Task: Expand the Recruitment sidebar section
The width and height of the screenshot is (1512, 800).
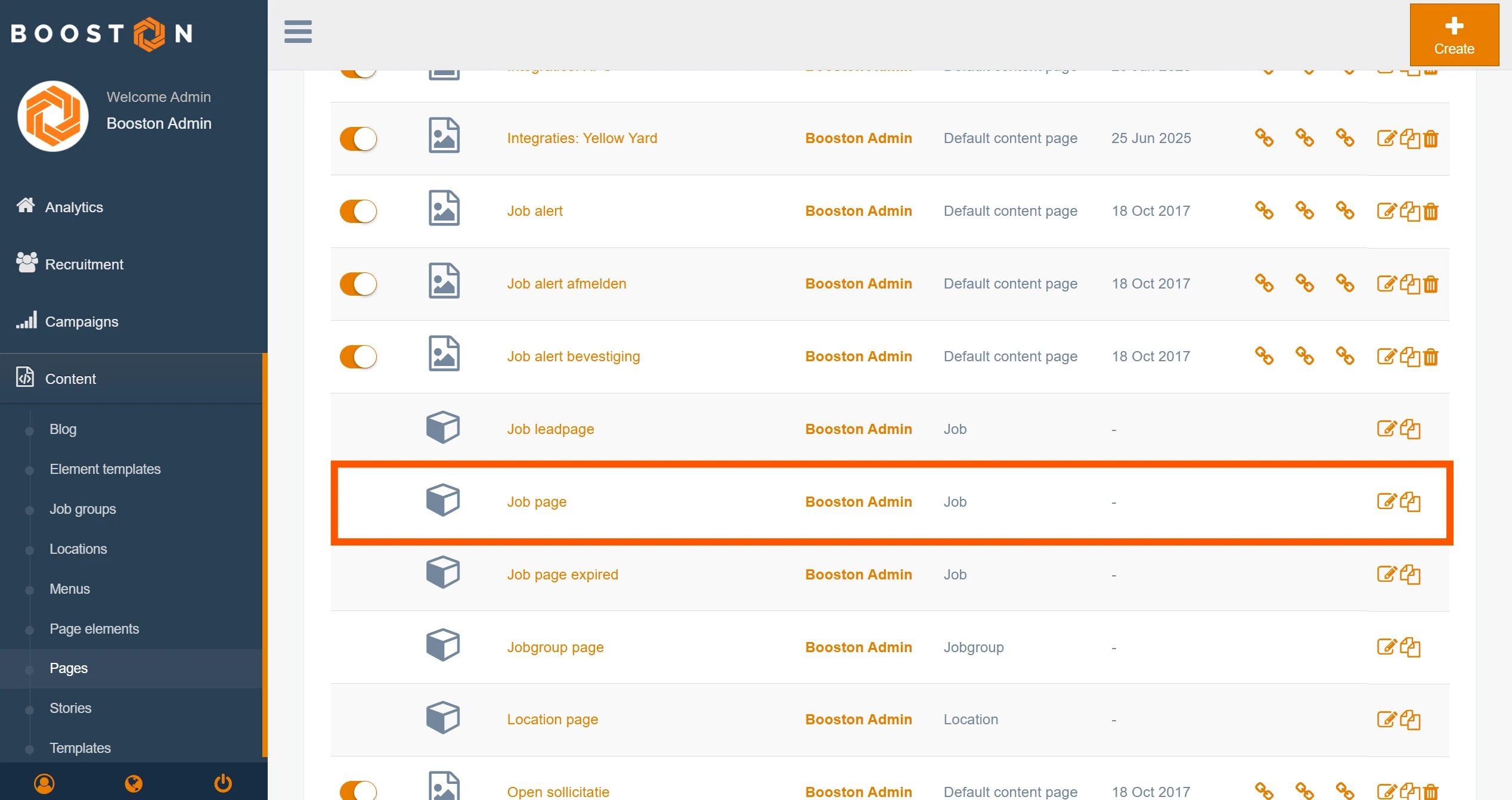Action: coord(84,264)
